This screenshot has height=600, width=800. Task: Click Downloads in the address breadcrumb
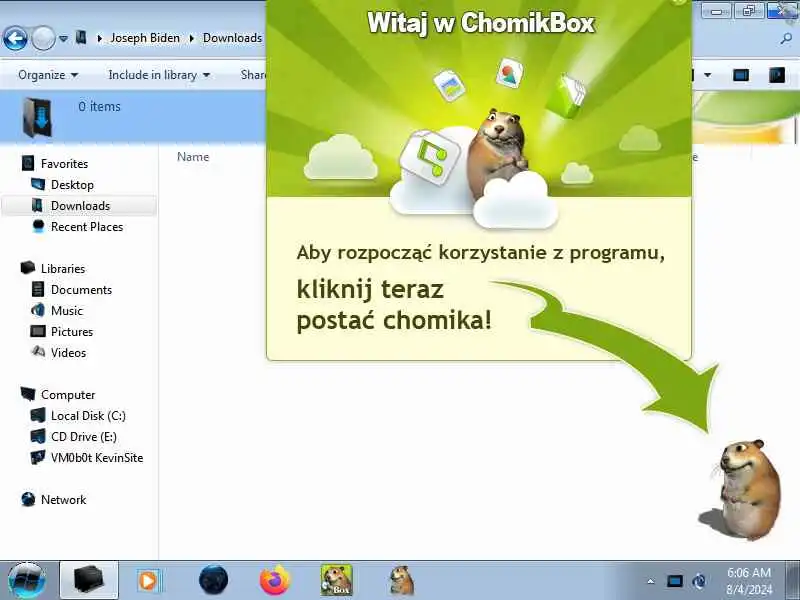[232, 38]
